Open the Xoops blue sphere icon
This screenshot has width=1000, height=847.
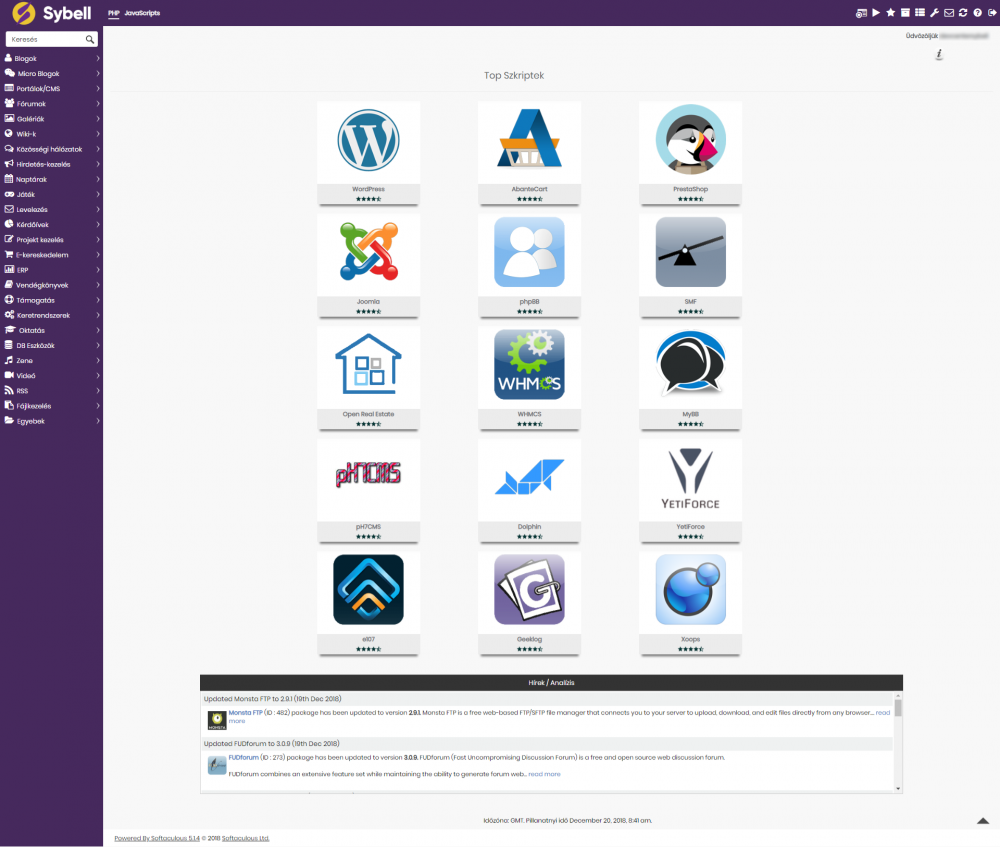tap(691, 589)
